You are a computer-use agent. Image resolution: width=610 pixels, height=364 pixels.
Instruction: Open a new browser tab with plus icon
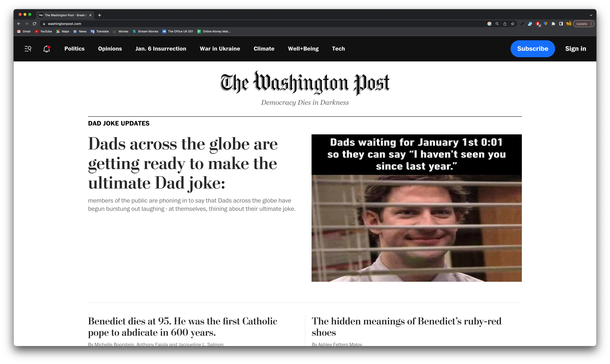[100, 15]
